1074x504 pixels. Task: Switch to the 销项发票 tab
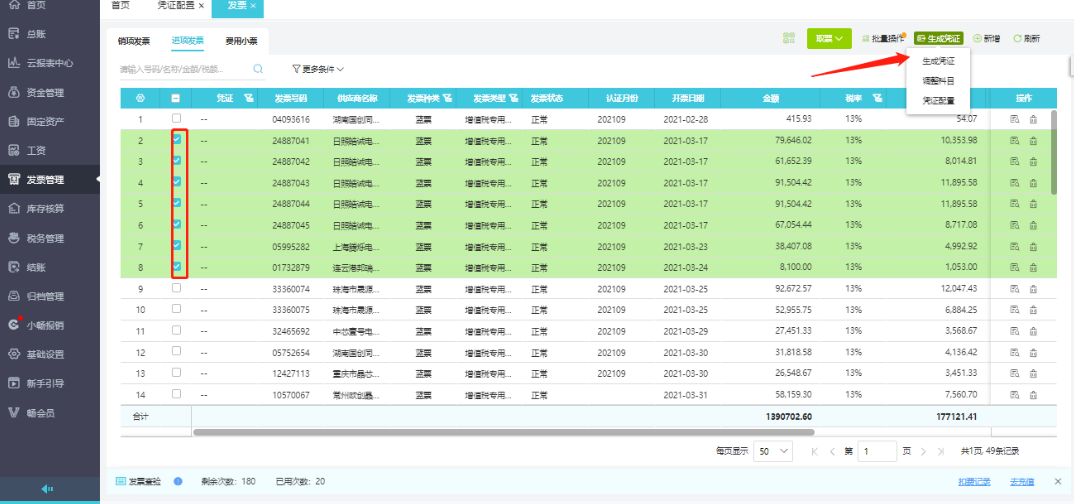pyautogui.click(x=134, y=41)
